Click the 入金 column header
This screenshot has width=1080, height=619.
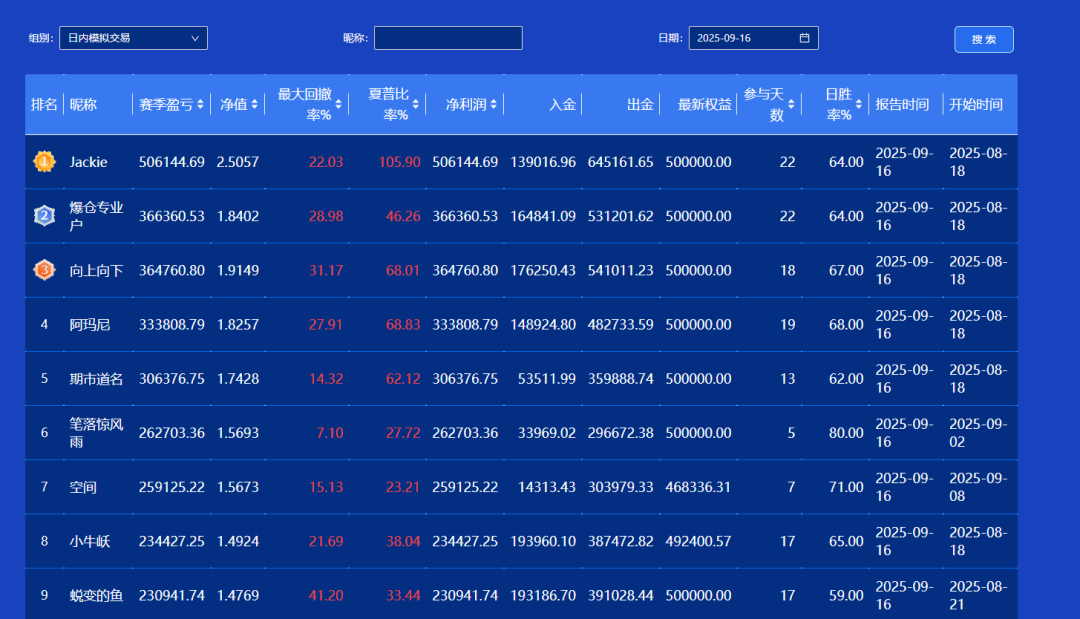click(562, 105)
